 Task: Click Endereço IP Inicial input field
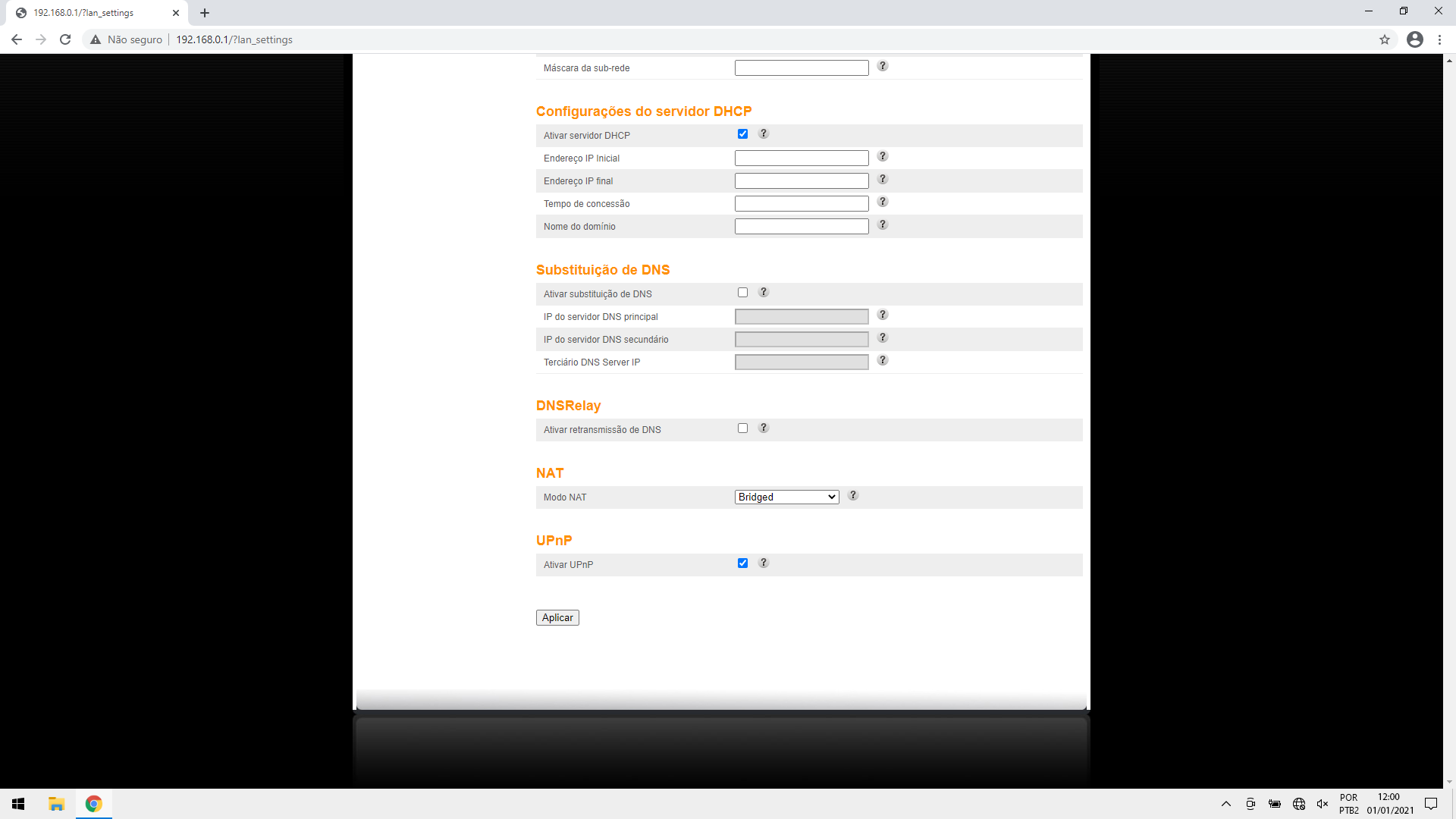tap(802, 158)
